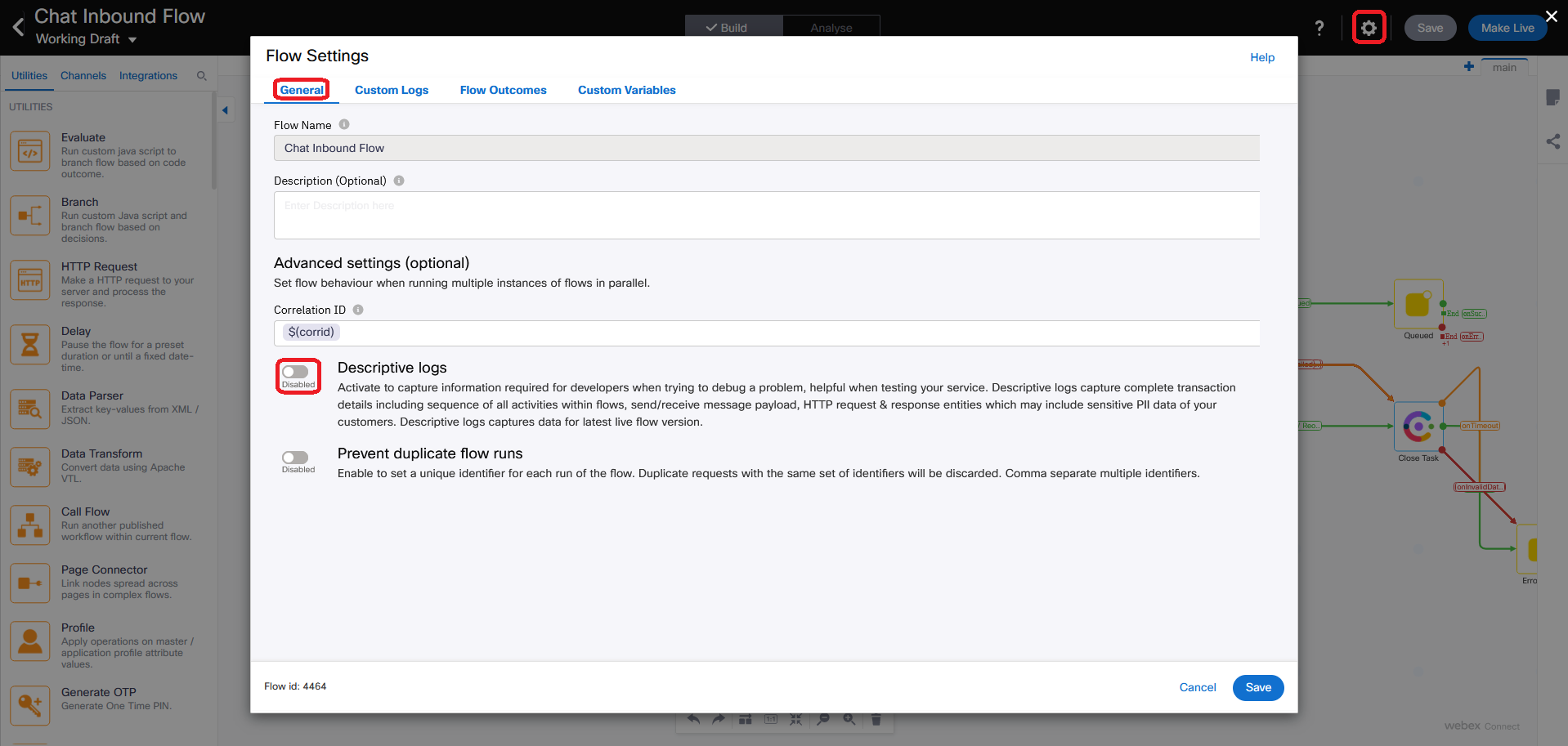Select the HTTP Request node icon
This screenshot has height=746, width=1568.
pos(30,280)
